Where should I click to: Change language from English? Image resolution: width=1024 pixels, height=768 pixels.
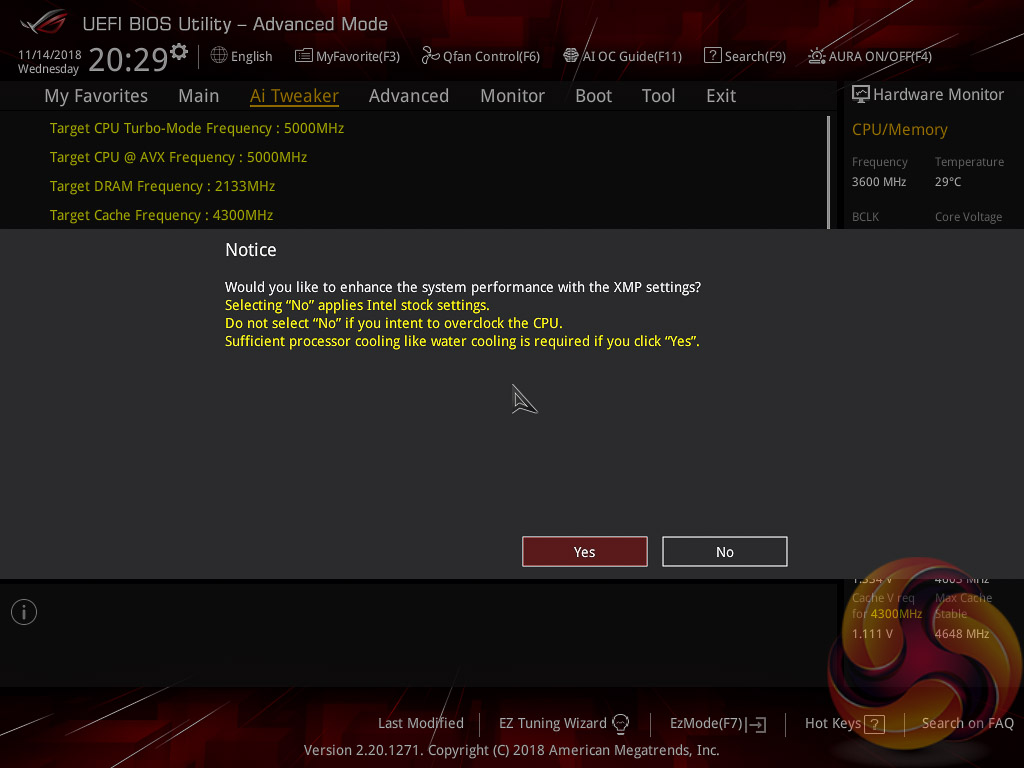(x=251, y=56)
